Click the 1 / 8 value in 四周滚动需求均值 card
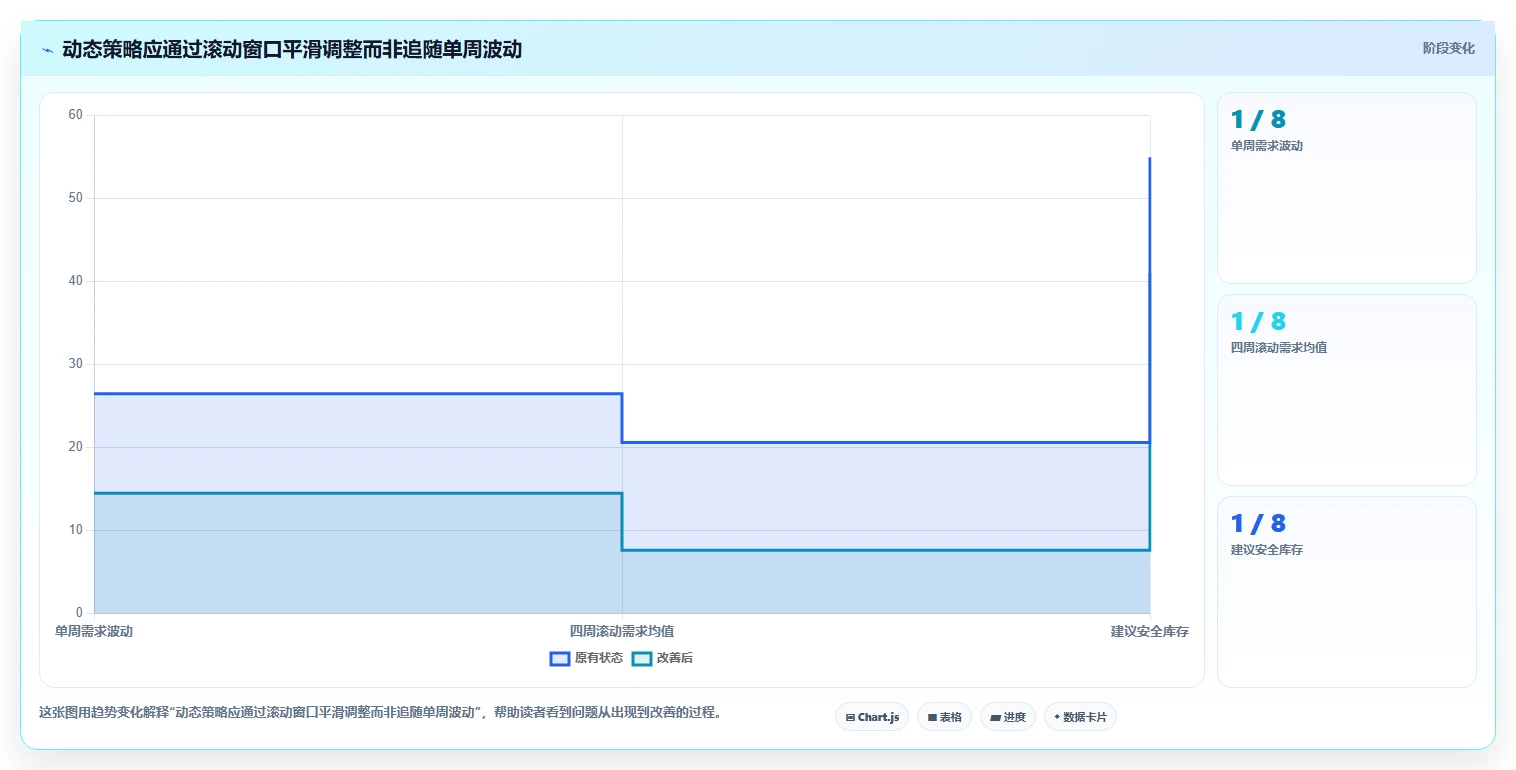 1258,322
